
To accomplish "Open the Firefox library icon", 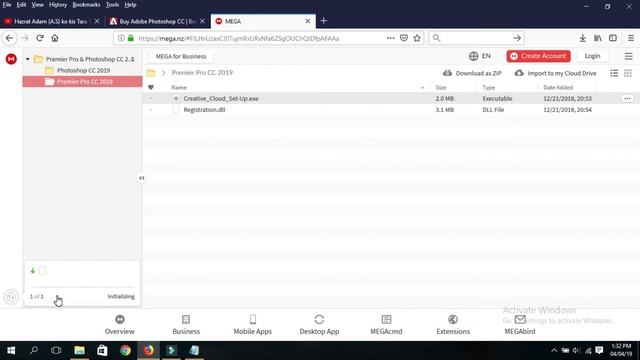I will 598,38.
